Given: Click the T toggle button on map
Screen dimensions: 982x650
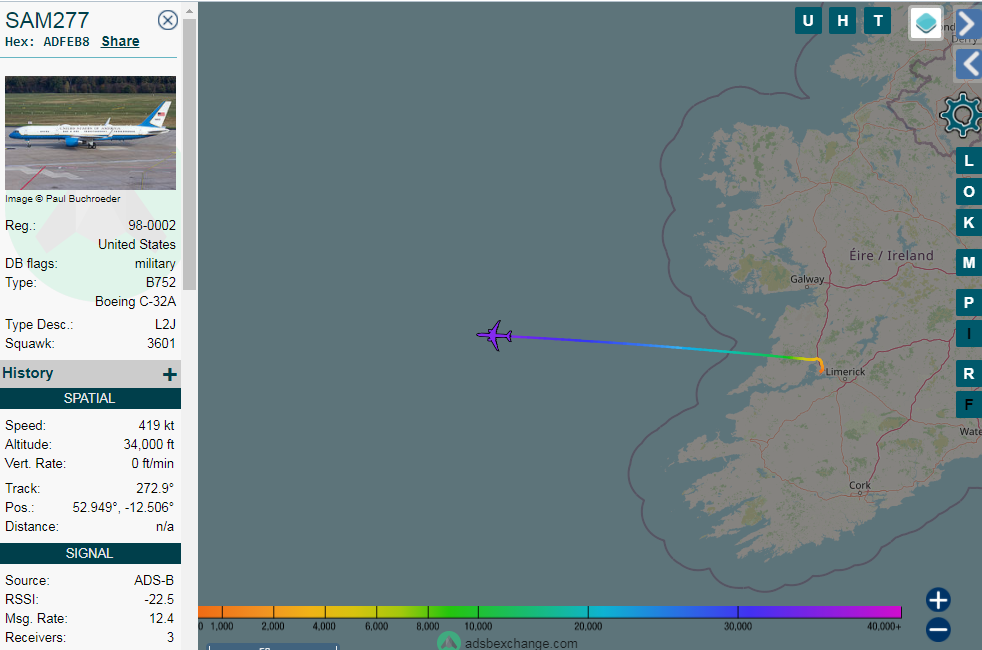Looking at the screenshot, I should click(x=877, y=21).
